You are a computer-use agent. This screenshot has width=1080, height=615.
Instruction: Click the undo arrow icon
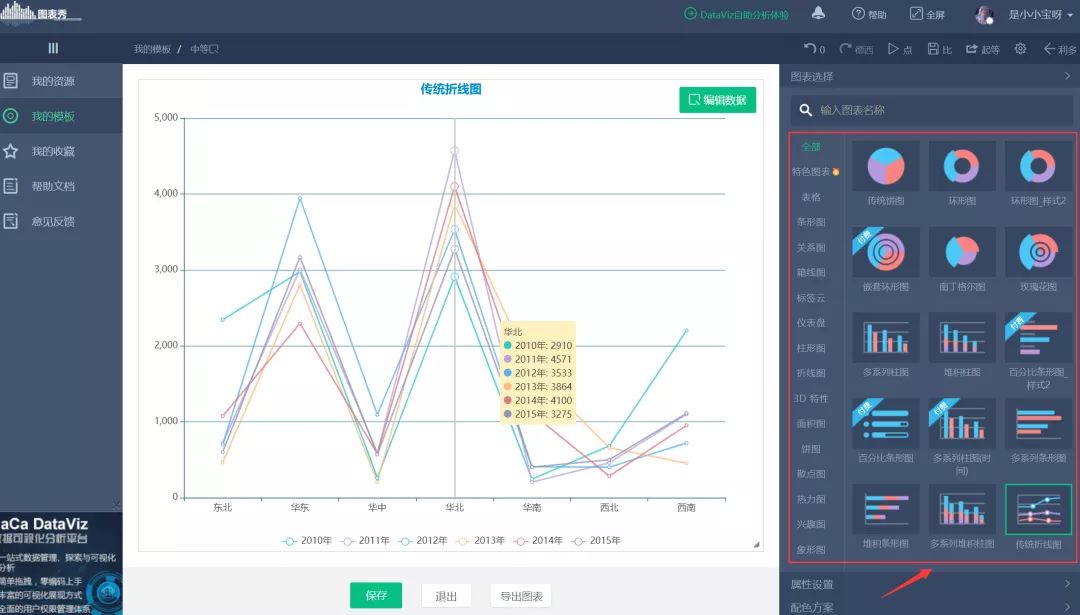(x=810, y=48)
